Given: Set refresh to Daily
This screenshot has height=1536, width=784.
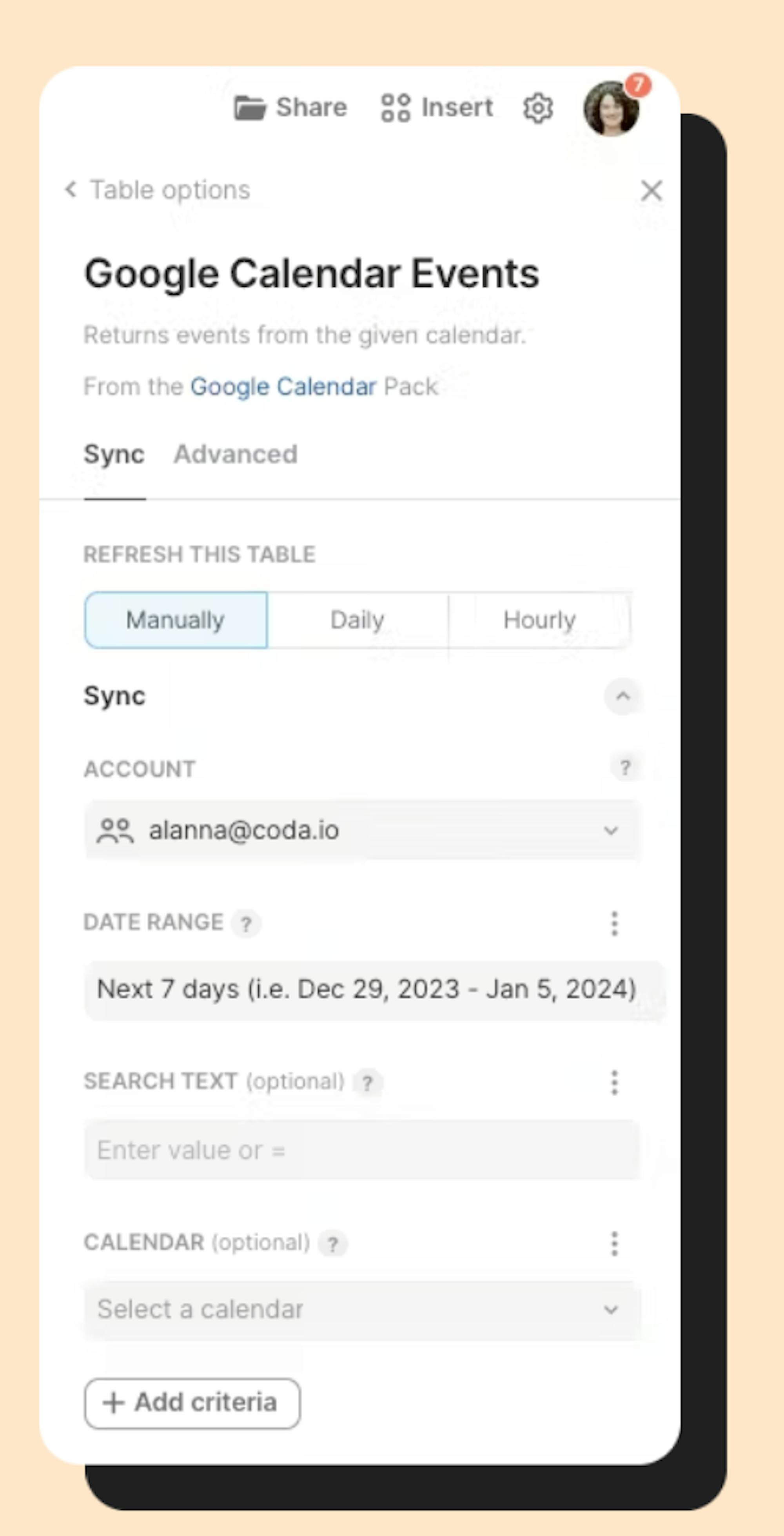Looking at the screenshot, I should [358, 619].
